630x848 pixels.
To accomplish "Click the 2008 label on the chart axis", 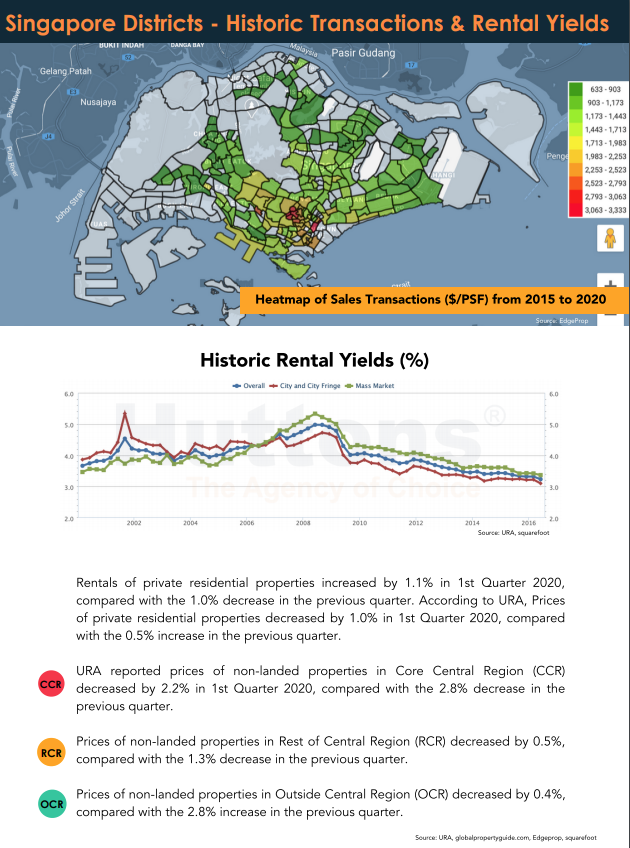I will (303, 523).
